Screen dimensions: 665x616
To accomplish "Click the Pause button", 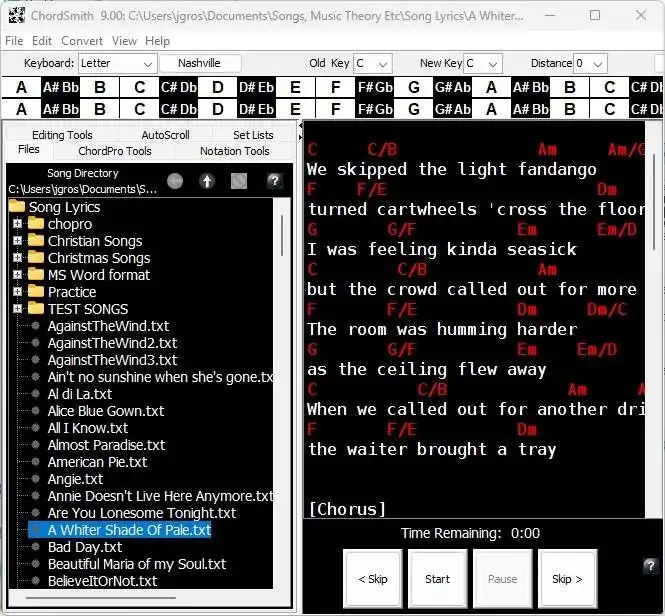I will [x=503, y=579].
